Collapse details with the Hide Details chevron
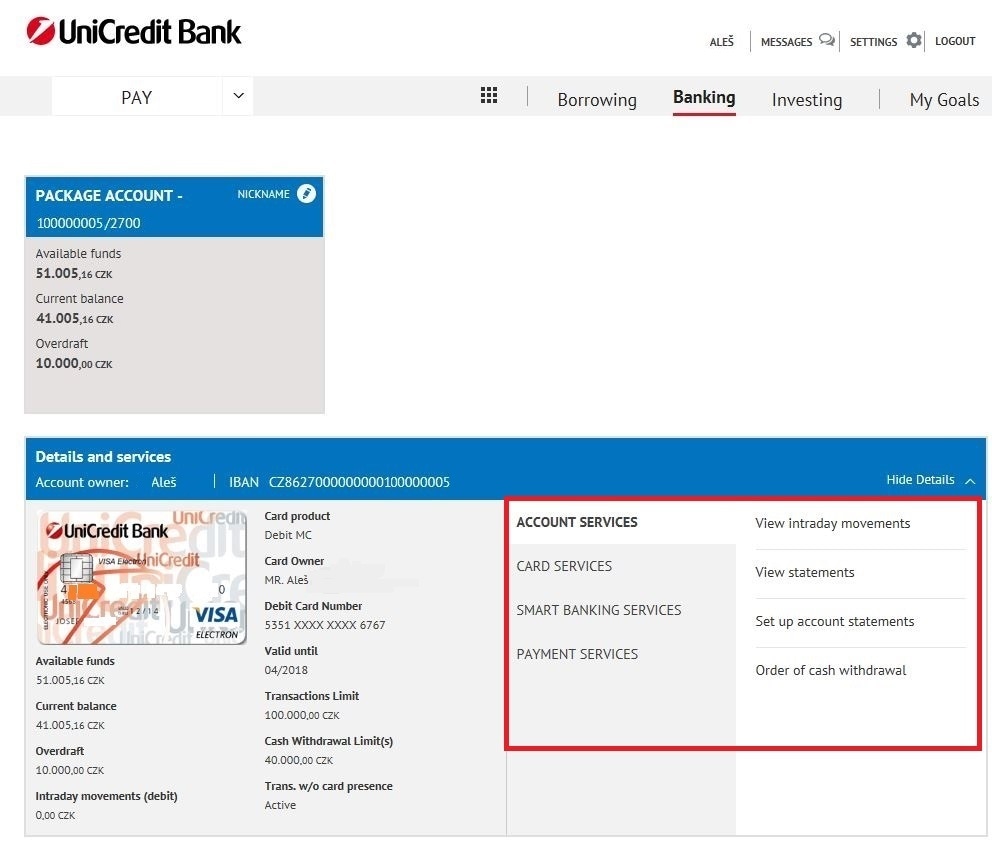992x842 pixels. [970, 481]
